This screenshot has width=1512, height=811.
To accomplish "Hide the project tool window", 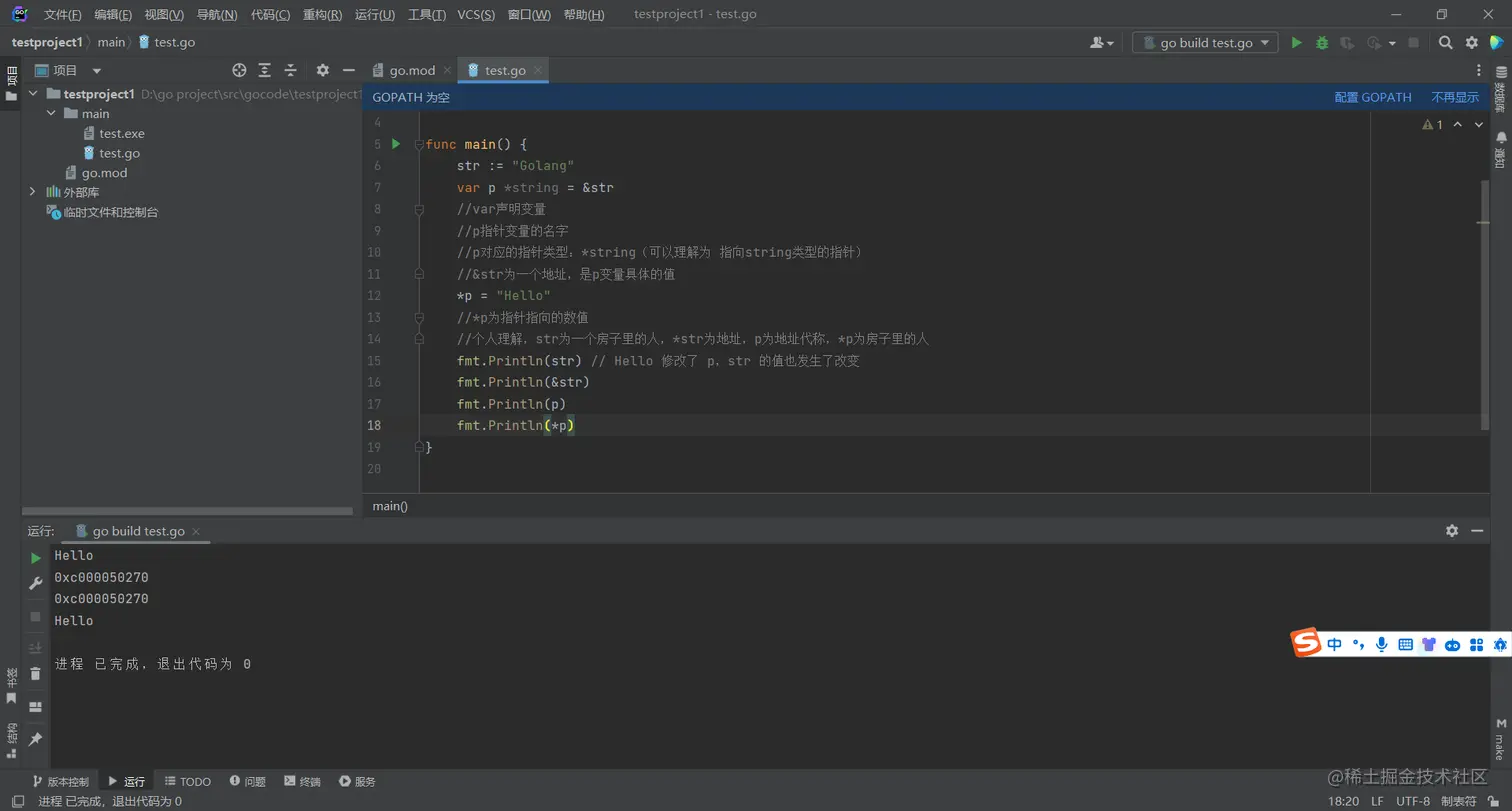I will (348, 70).
